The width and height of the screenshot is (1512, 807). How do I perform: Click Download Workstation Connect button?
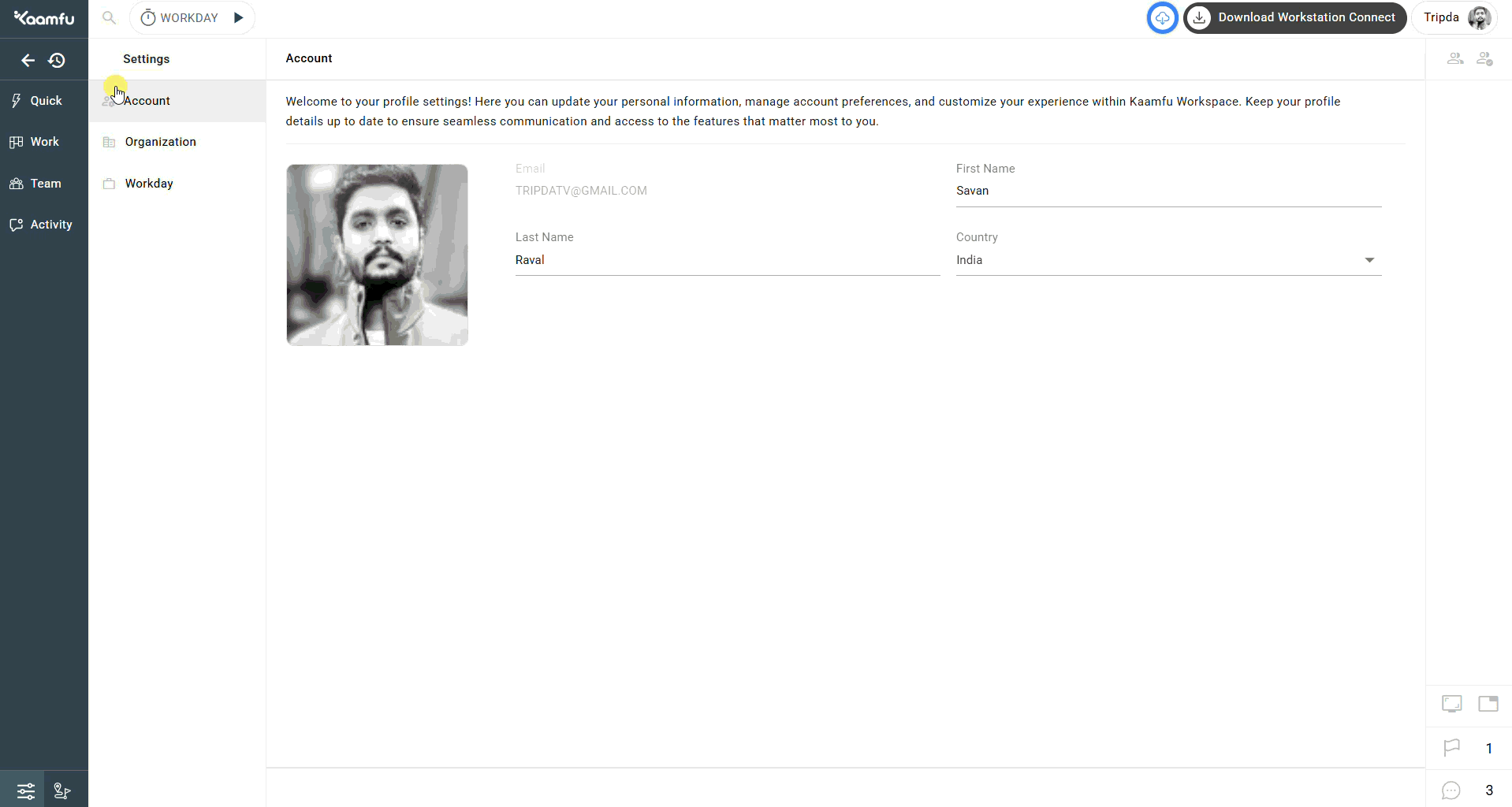[1294, 17]
